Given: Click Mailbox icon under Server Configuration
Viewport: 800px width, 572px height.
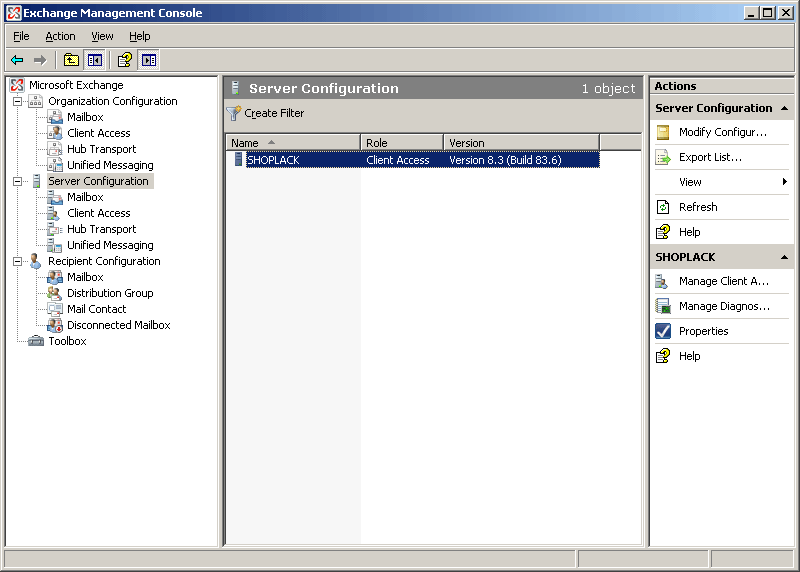Looking at the screenshot, I should [55, 197].
